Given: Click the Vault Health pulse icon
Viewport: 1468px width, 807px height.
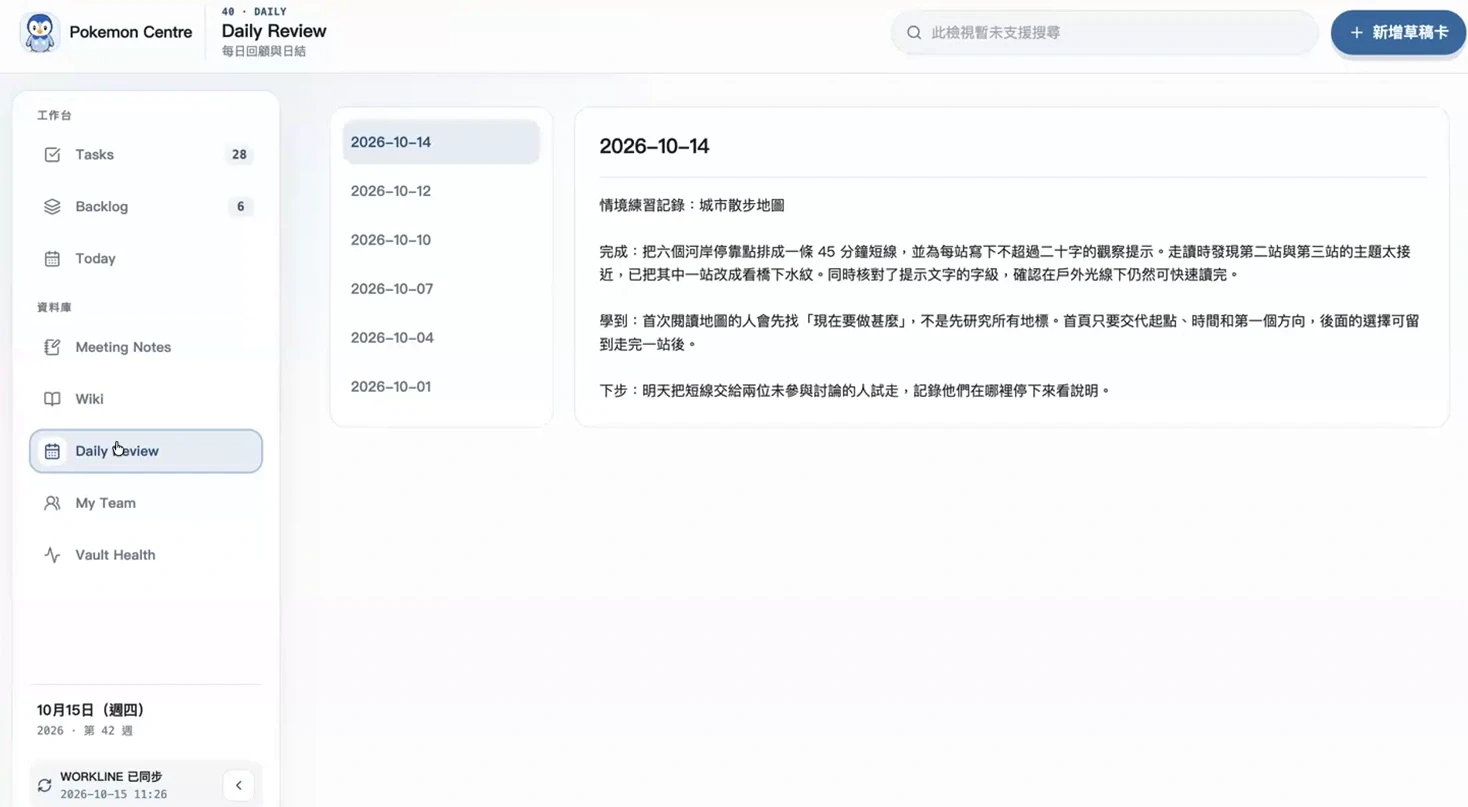Looking at the screenshot, I should pos(52,555).
